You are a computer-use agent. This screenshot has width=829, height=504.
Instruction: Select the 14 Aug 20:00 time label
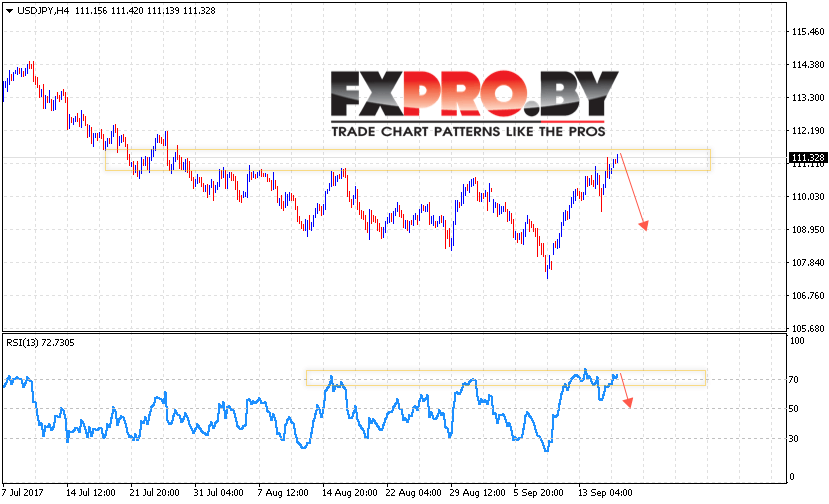point(349,493)
